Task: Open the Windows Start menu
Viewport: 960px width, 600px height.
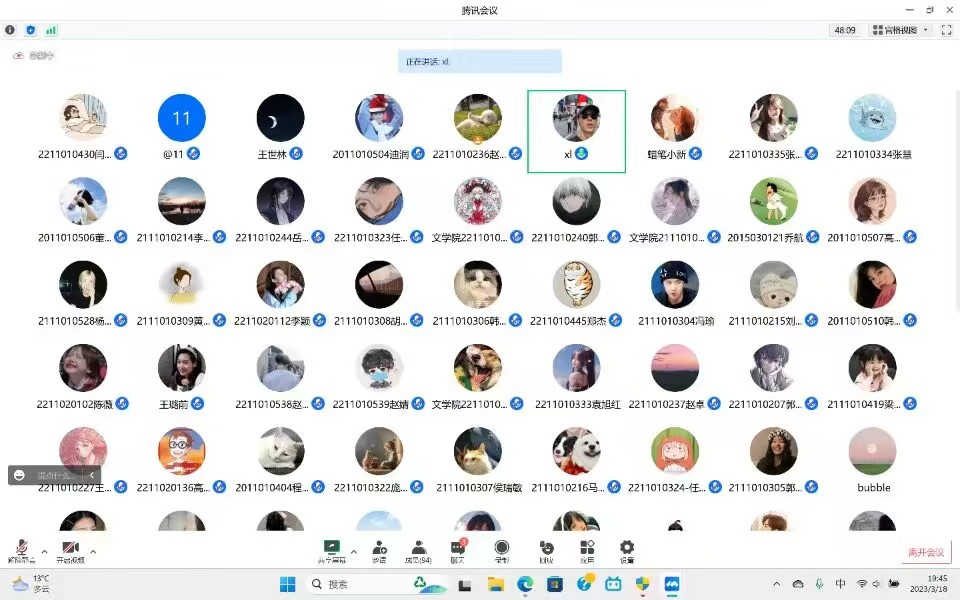Action: (287, 584)
